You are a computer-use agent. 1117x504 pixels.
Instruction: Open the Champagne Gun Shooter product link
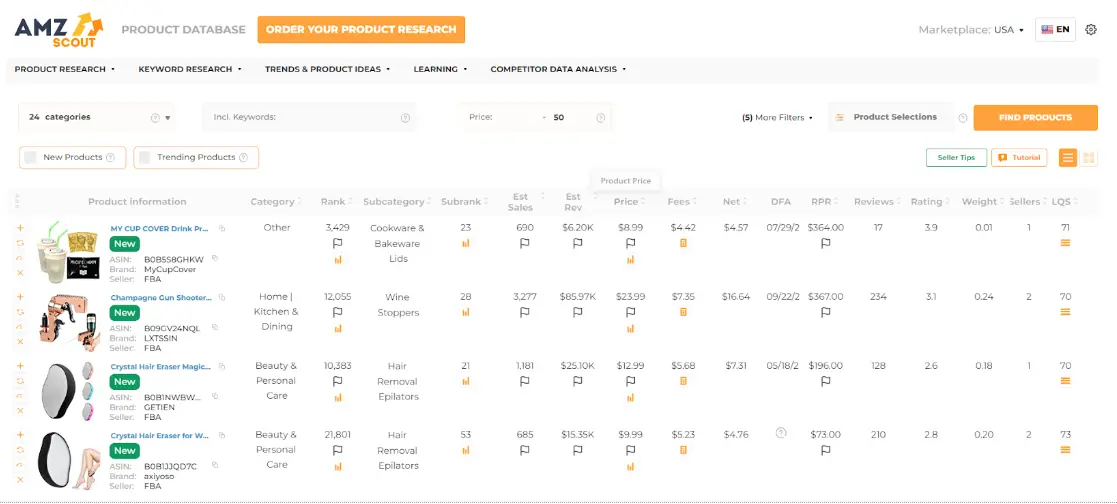162,297
